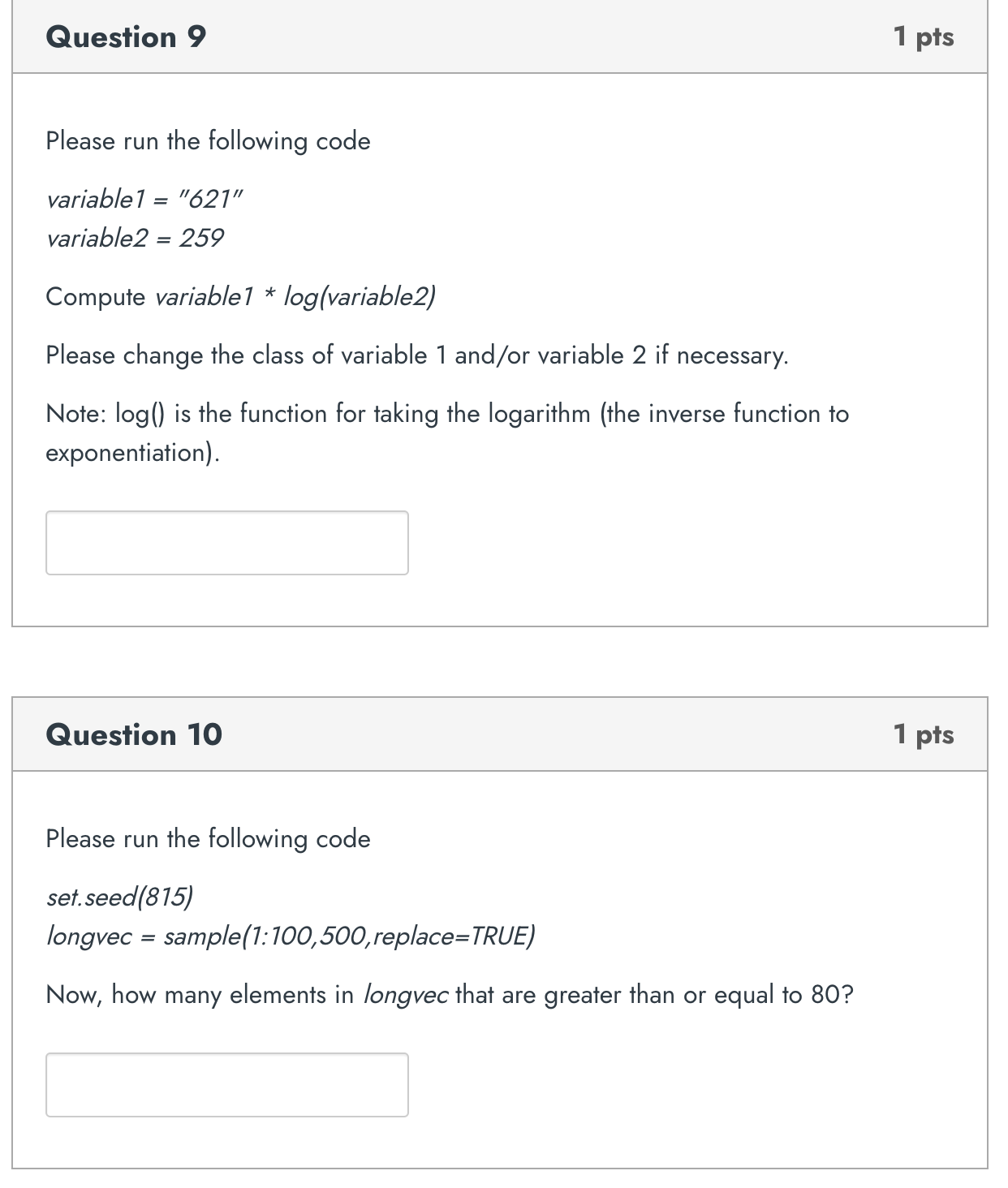Select the Note about the log() function

[x=446, y=432]
